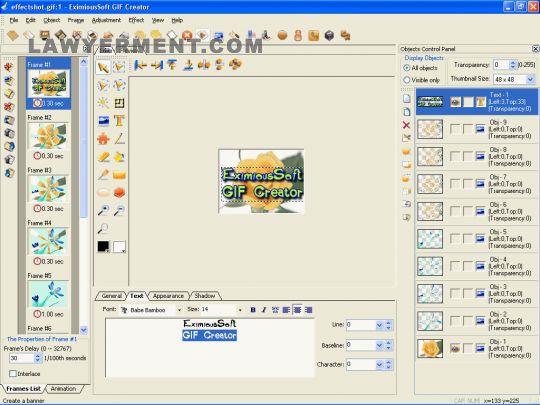Toggle visibility eye of Text - 1 object
Screen dimensions: 540x405
coord(455,102)
